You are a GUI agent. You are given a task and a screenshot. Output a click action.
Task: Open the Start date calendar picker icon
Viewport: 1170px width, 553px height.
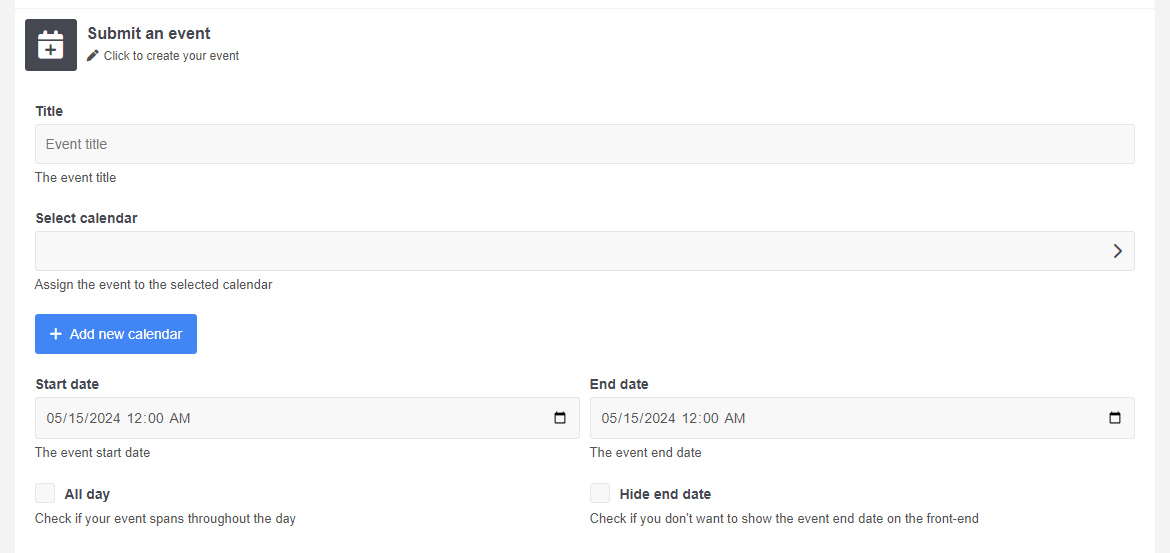pyautogui.click(x=560, y=418)
